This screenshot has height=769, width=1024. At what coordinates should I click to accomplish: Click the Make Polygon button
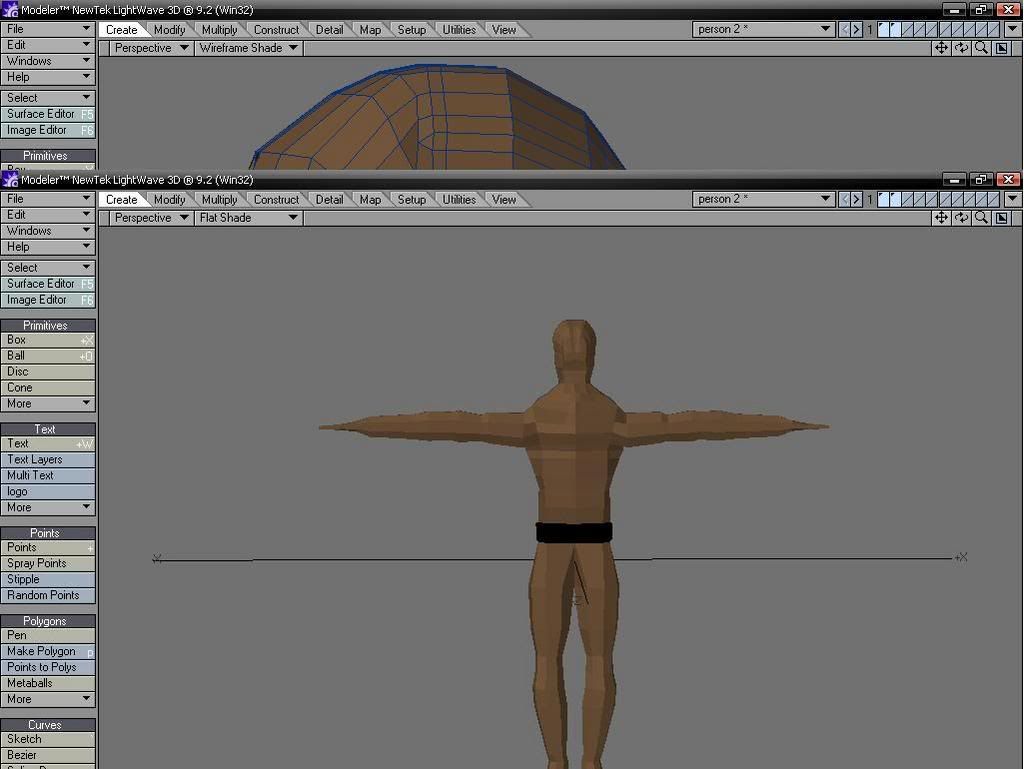pos(48,651)
